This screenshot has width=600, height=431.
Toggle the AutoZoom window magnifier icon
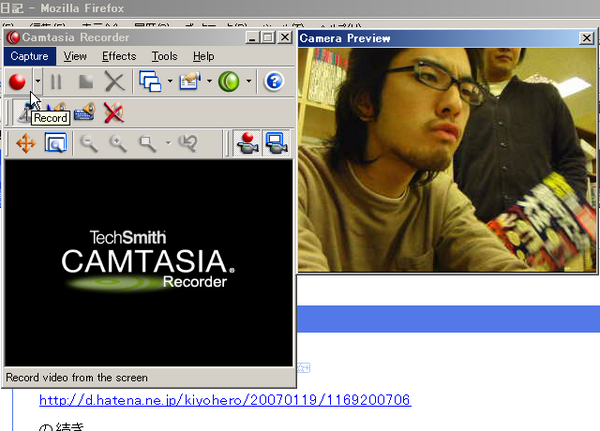pyautogui.click(x=56, y=143)
